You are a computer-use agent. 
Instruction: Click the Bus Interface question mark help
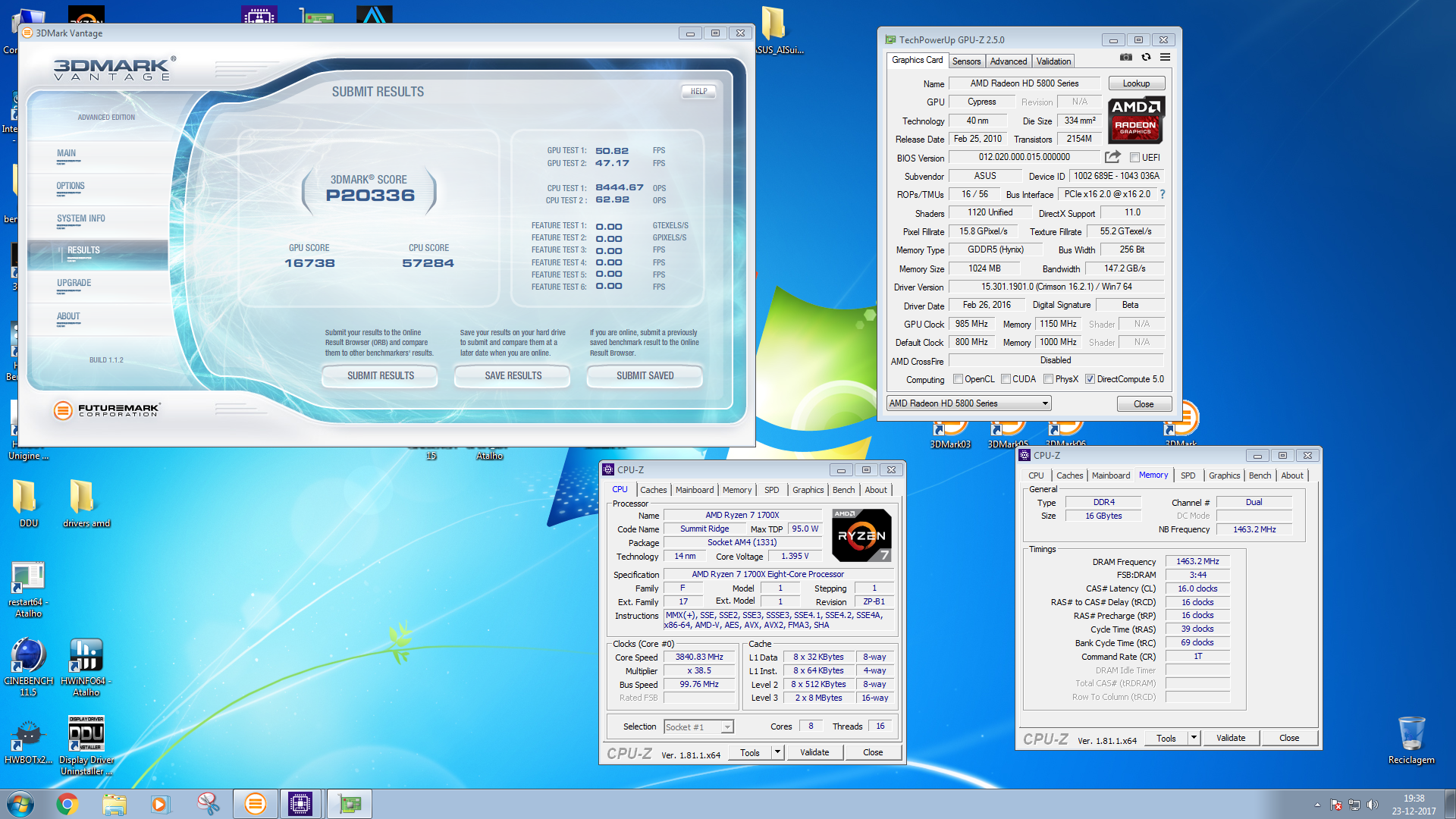point(1162,194)
